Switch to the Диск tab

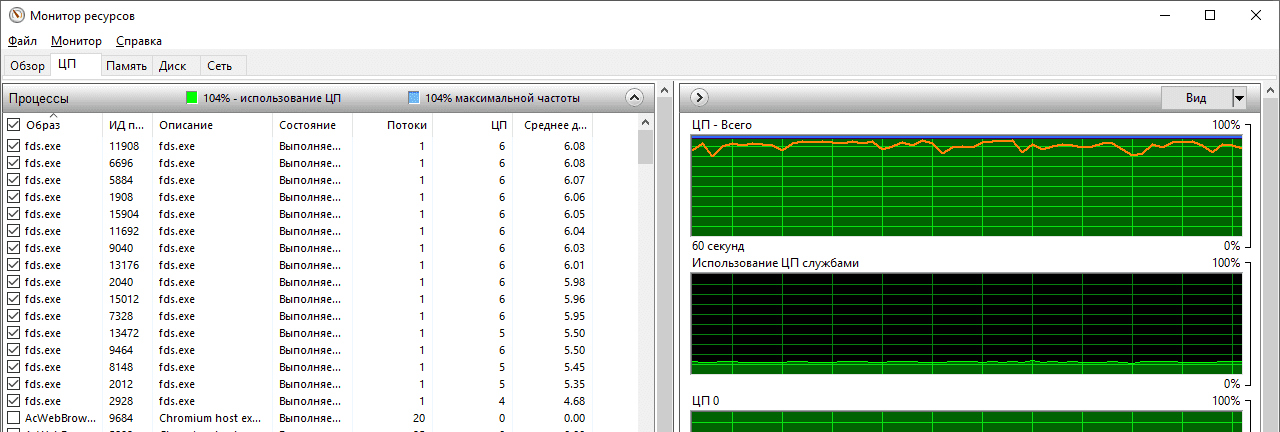pos(173,66)
